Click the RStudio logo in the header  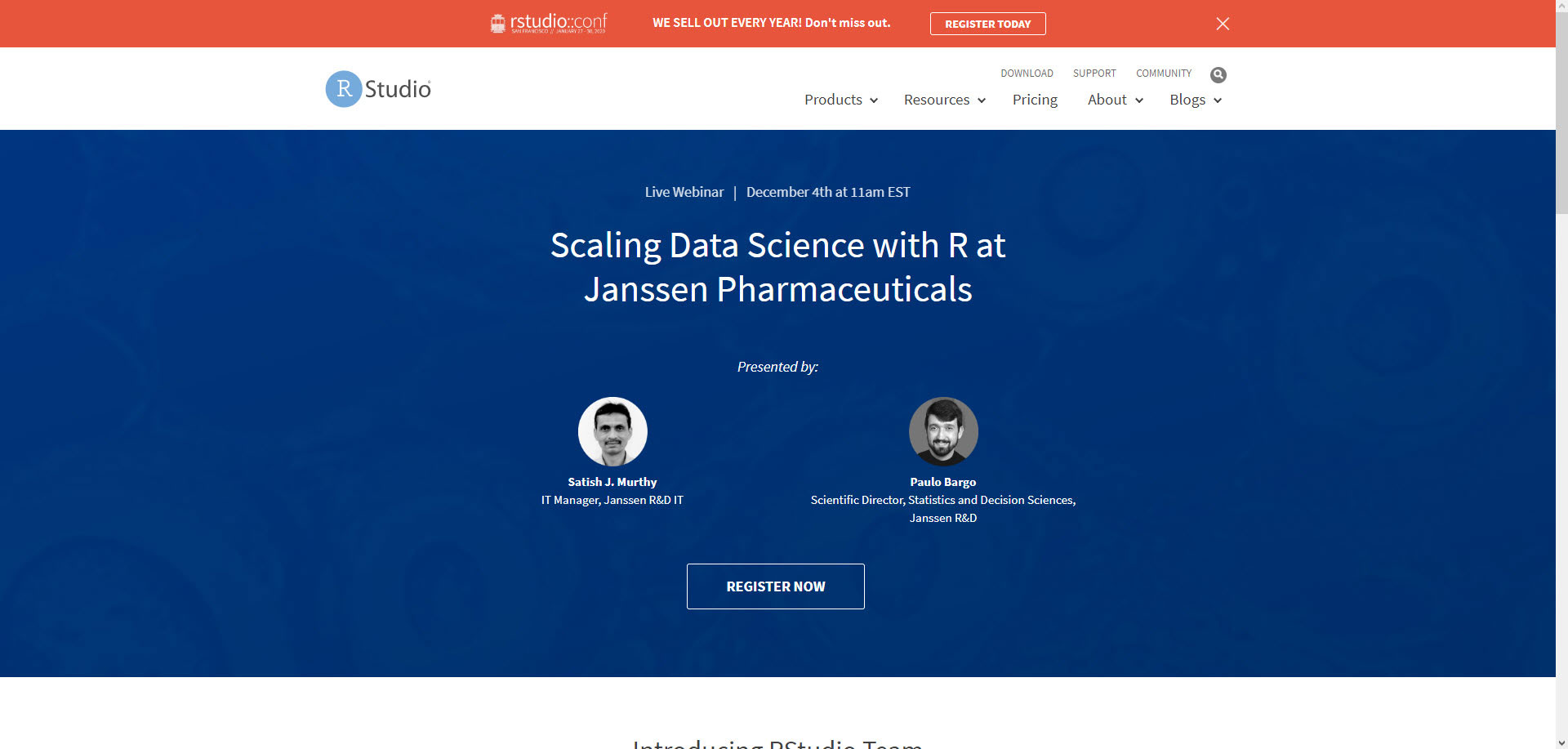pyautogui.click(x=378, y=89)
